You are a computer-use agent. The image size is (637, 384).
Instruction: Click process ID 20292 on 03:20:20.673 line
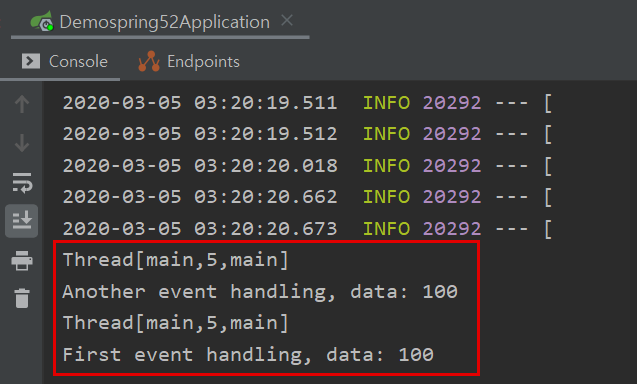[452, 229]
